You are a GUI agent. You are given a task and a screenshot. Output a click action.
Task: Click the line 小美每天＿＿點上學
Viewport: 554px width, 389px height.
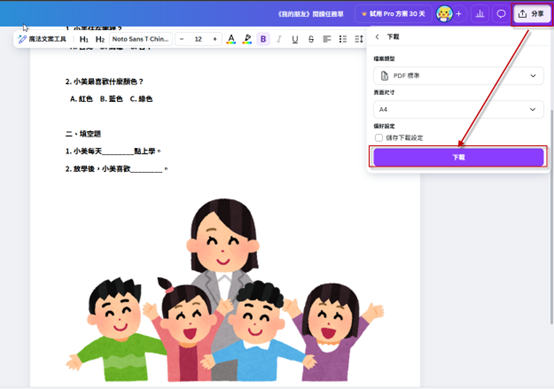[x=113, y=151]
